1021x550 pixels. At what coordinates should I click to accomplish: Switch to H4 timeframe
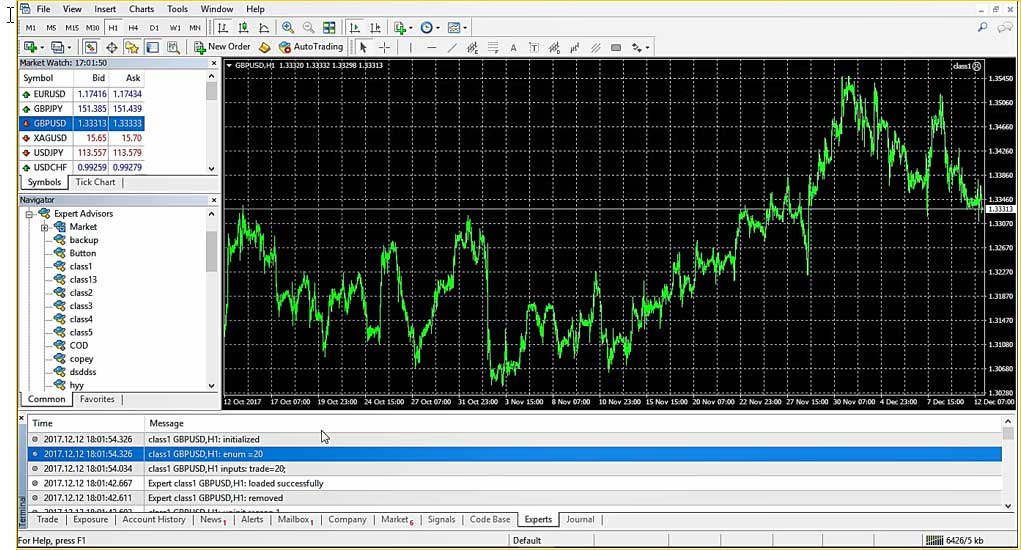tap(133, 27)
